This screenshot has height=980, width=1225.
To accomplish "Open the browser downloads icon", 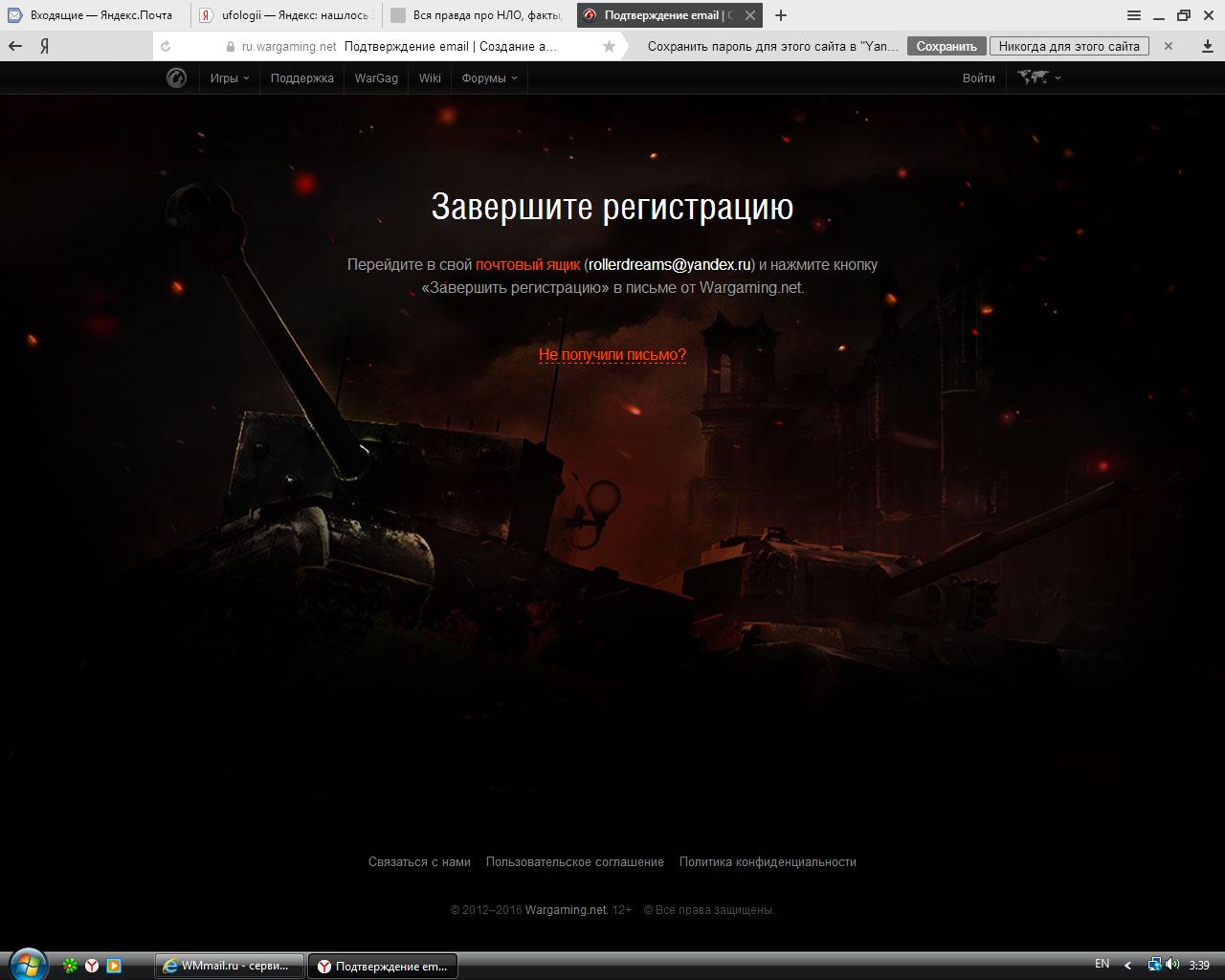I will pyautogui.click(x=1208, y=46).
